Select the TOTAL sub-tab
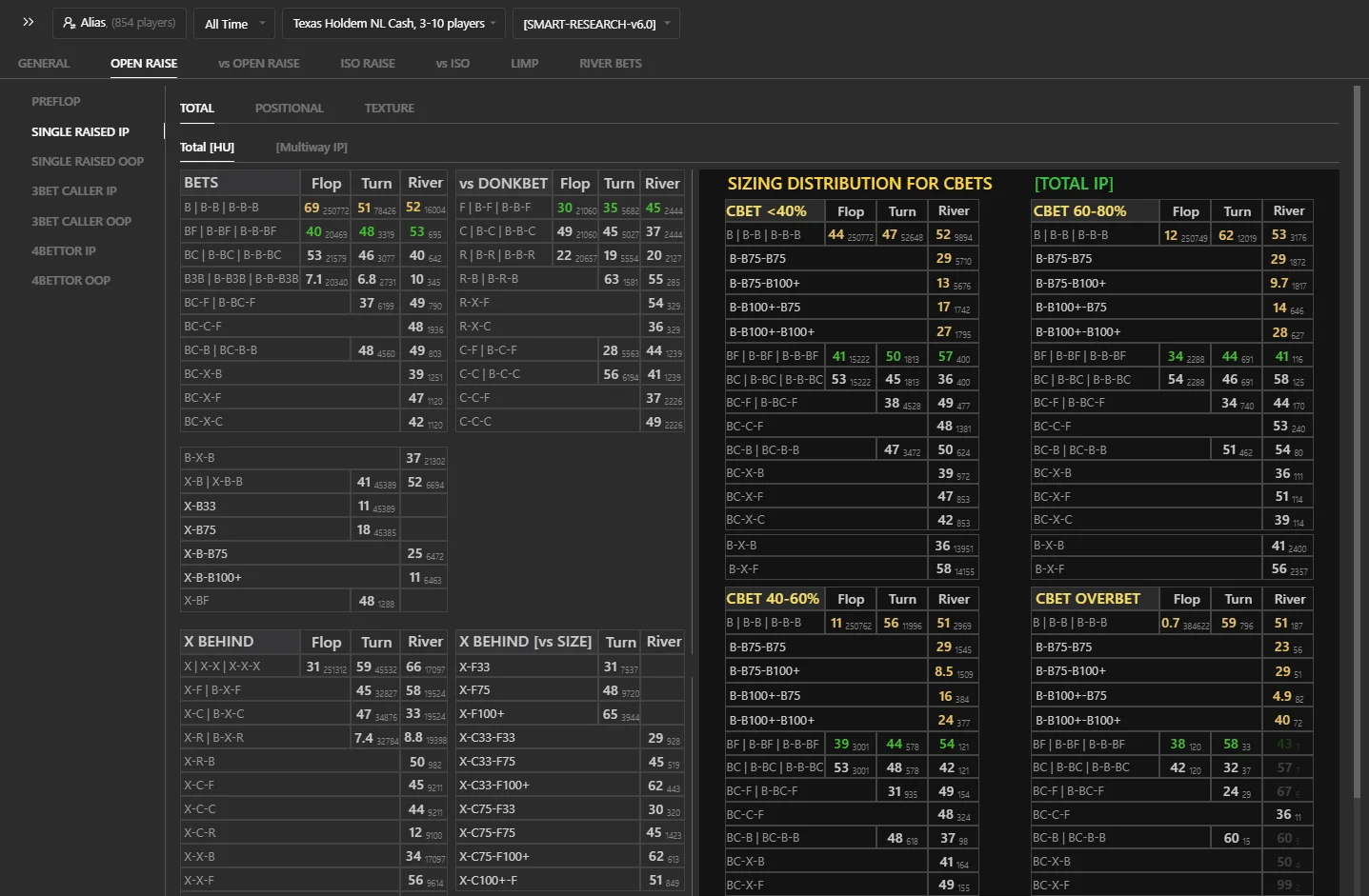Viewport: 1369px width, 896px height. point(197,109)
